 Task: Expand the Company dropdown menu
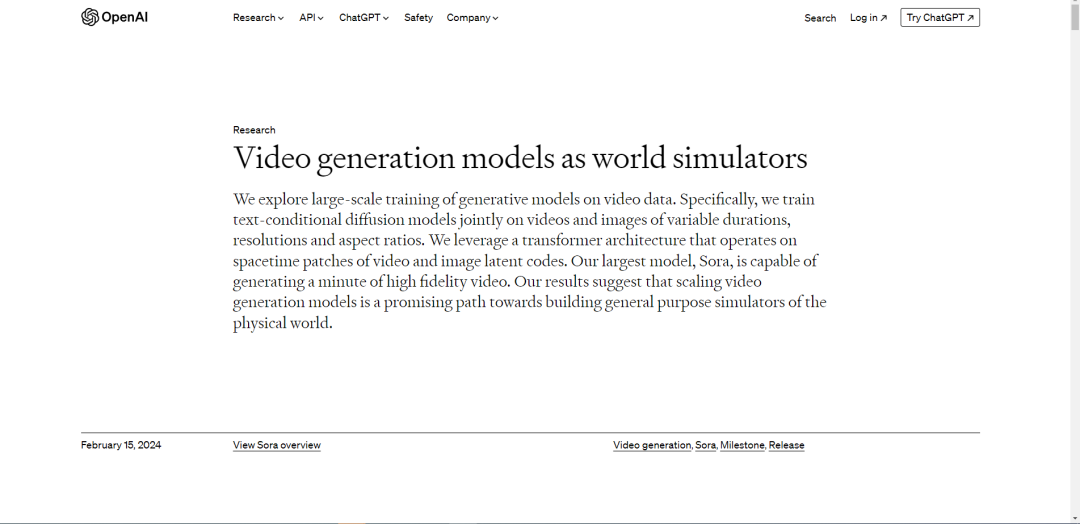[472, 18]
